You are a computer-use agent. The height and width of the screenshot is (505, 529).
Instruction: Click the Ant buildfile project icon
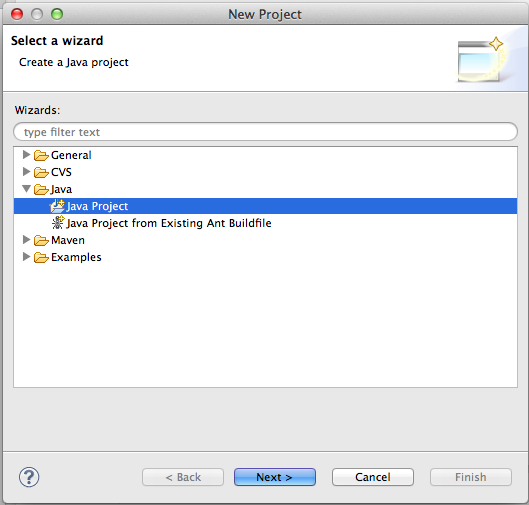click(x=57, y=223)
